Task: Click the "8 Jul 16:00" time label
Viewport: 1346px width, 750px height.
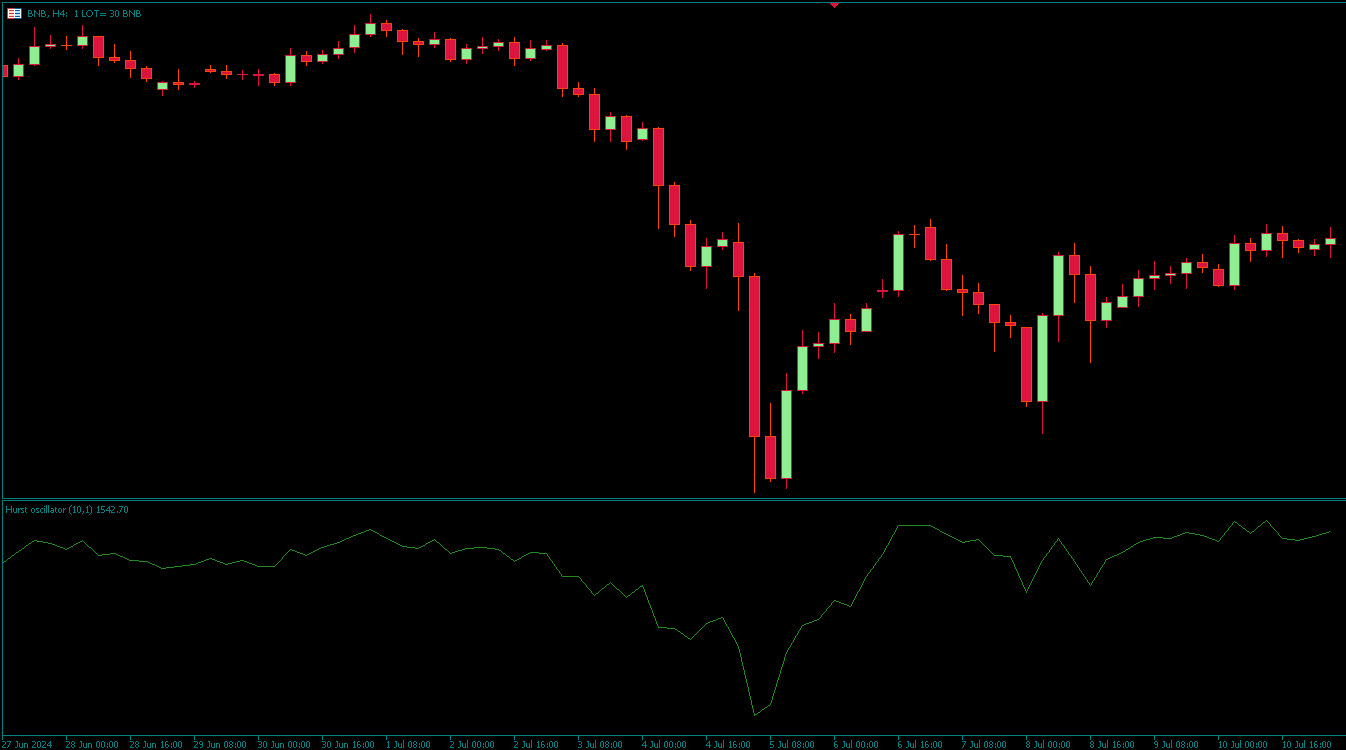Action: point(1112,744)
